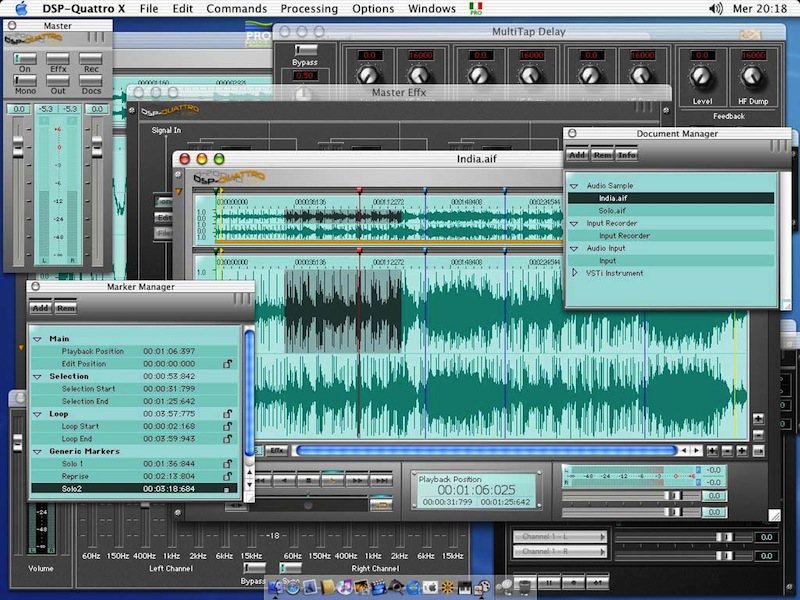Click the skip-to-end transport button

[381, 481]
